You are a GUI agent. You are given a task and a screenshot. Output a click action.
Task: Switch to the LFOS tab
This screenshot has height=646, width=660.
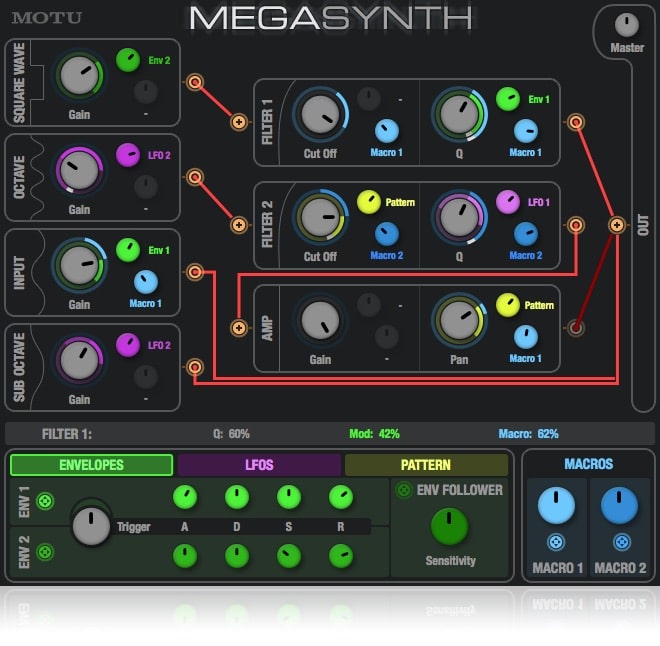pyautogui.click(x=259, y=465)
